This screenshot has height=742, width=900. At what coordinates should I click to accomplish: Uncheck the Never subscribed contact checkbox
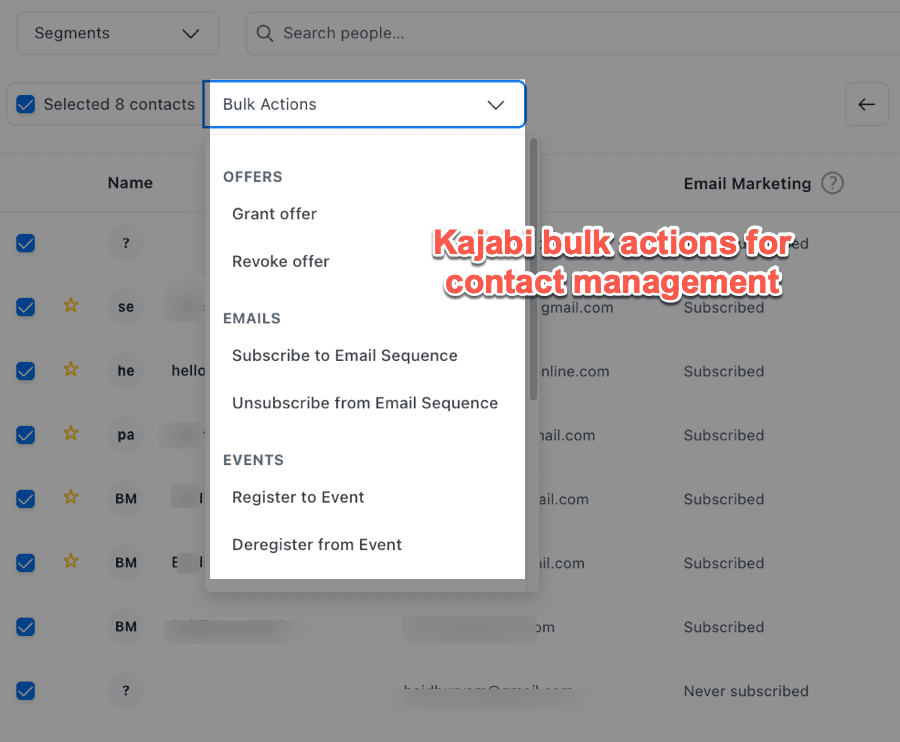coord(26,690)
